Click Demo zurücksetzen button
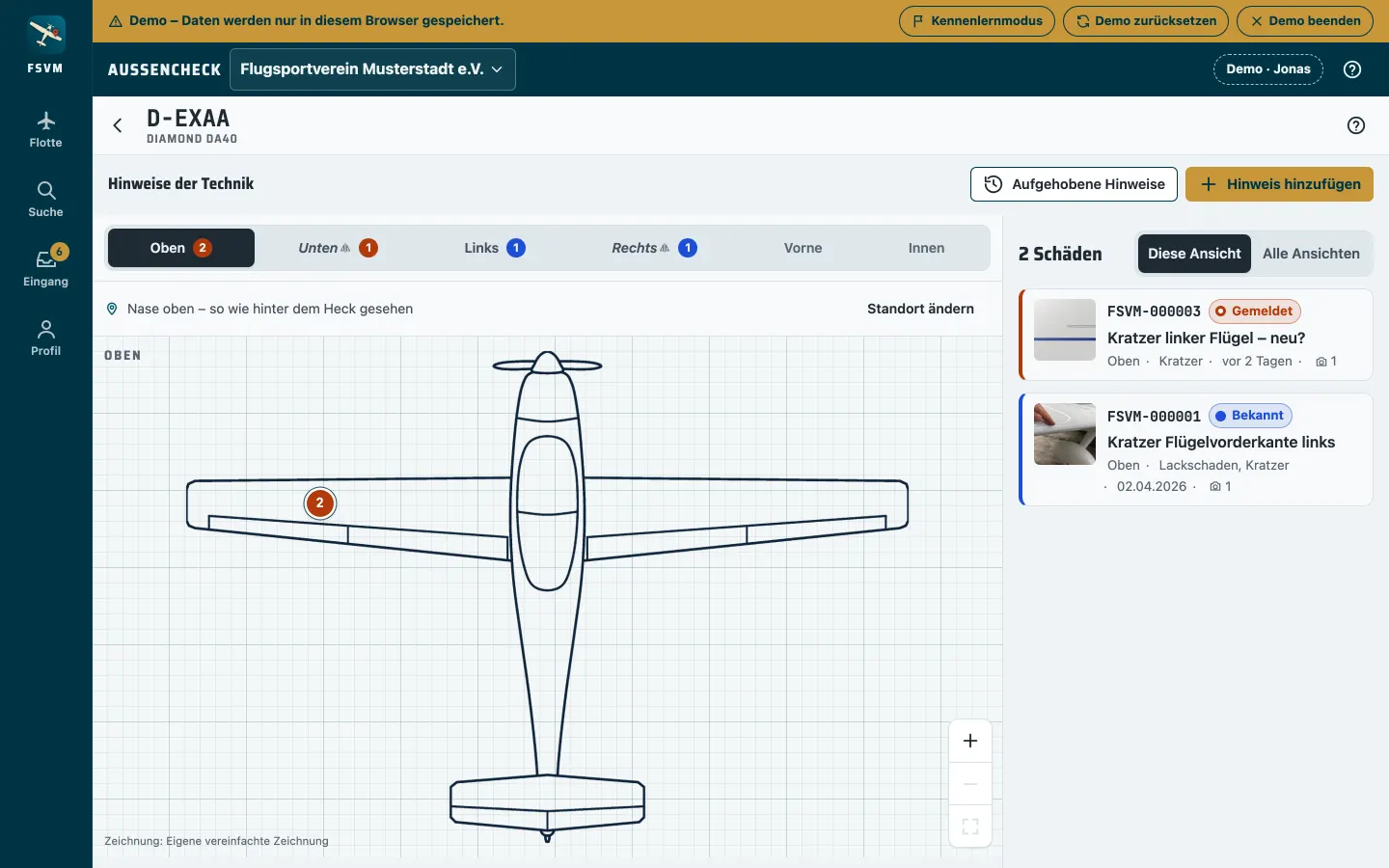This screenshot has height=868, width=1389. pyautogui.click(x=1146, y=21)
